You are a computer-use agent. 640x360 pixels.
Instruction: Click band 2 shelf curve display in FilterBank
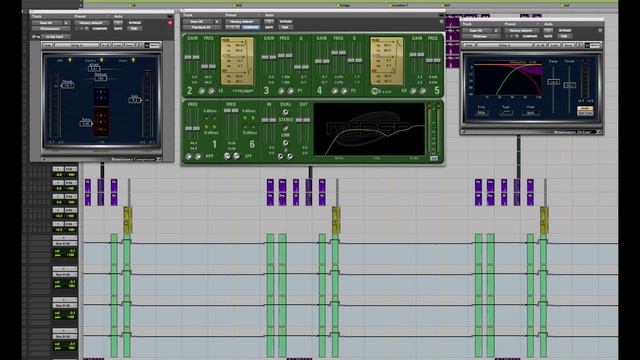(237, 61)
